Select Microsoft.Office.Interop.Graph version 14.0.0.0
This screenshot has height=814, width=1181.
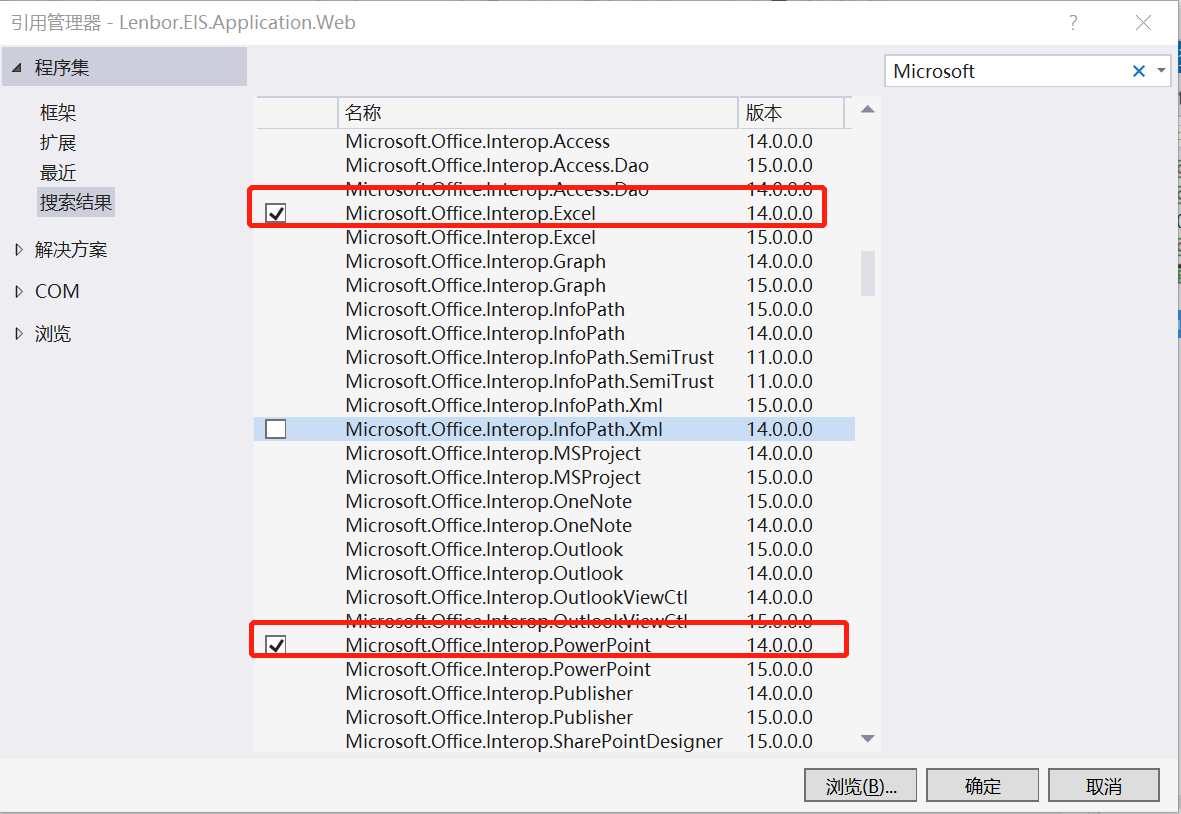(554, 261)
